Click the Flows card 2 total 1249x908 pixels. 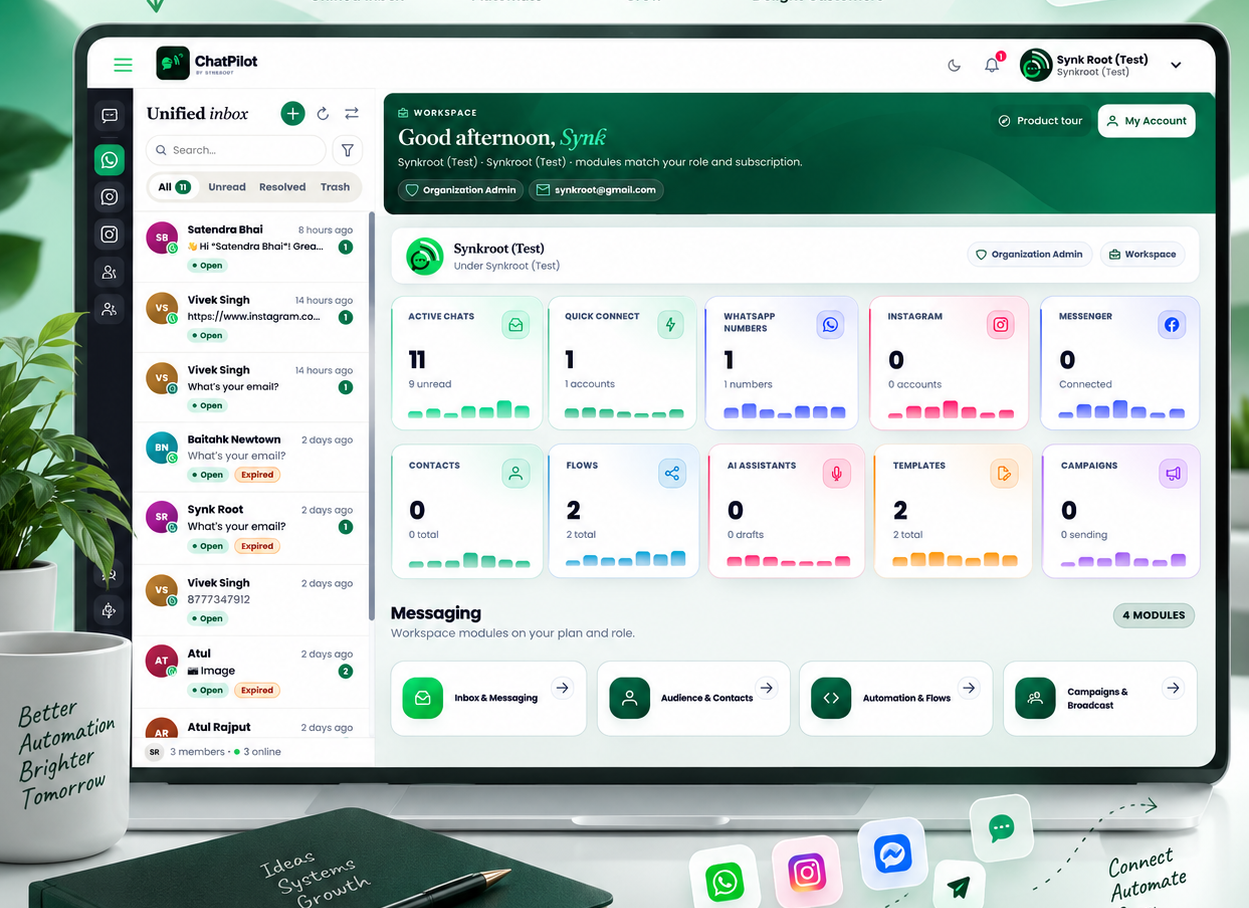581,535
